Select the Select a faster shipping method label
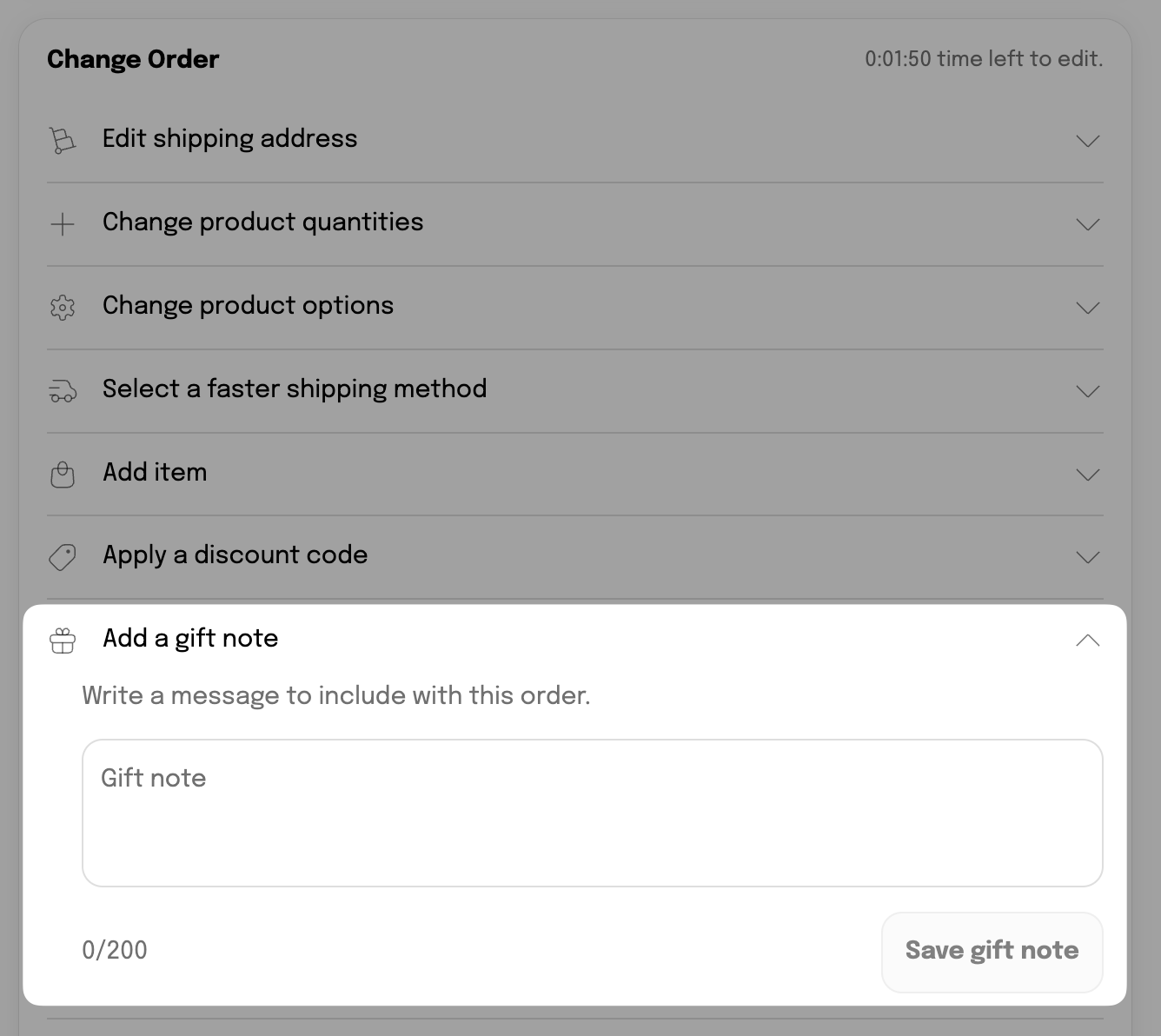This screenshot has height=1036, width=1161. point(295,389)
